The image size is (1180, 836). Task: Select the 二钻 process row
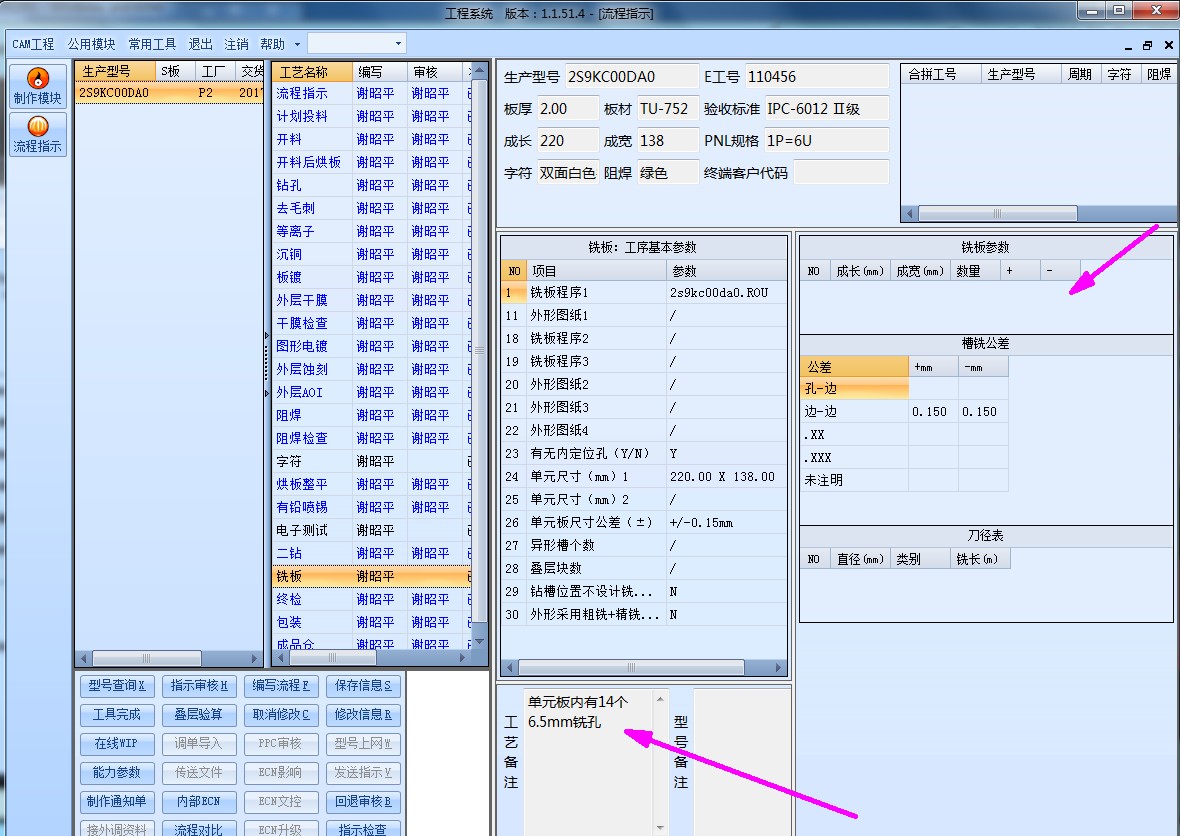tap(372, 553)
